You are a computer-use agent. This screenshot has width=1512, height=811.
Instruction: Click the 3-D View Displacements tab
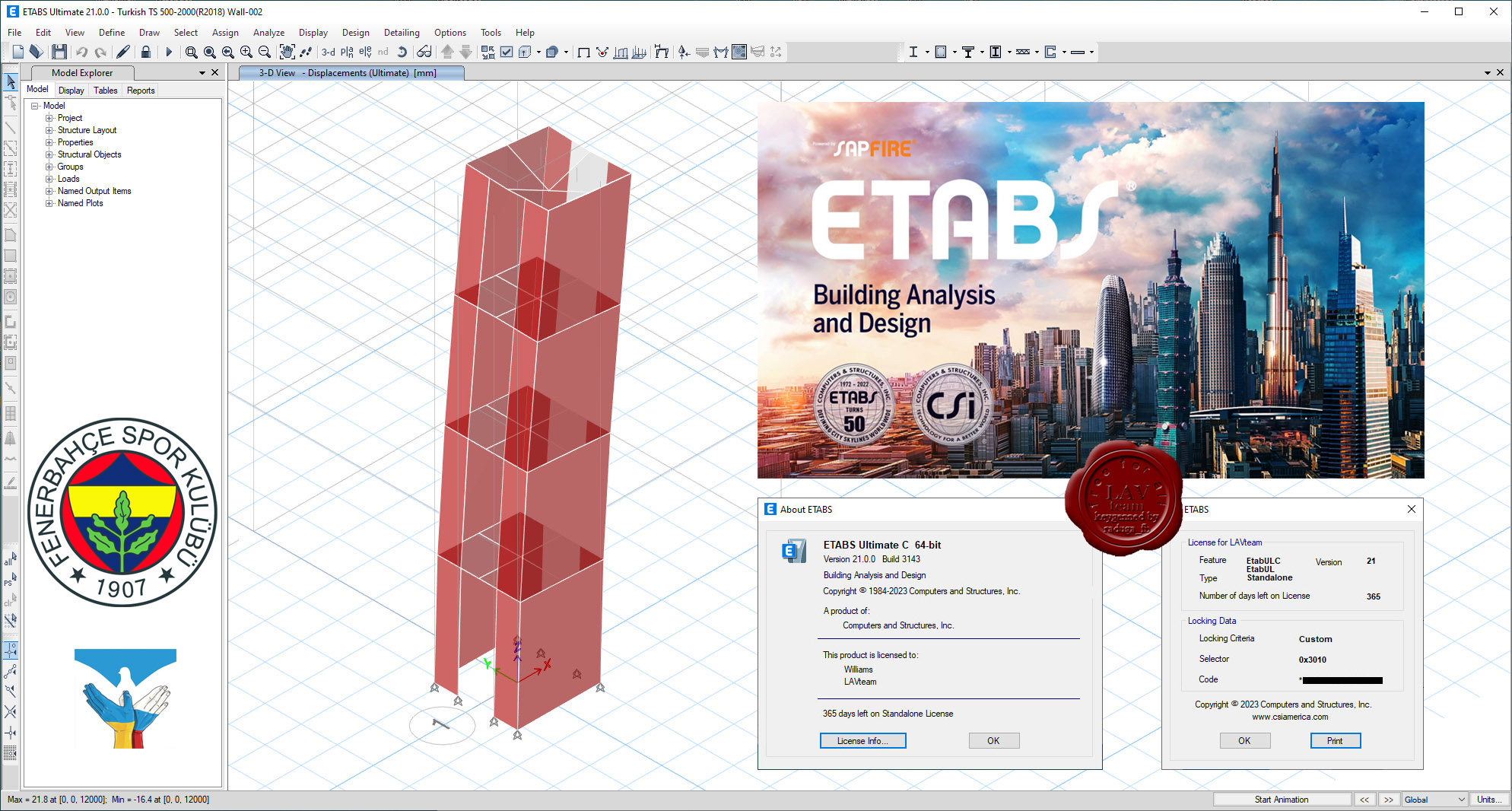[x=351, y=73]
